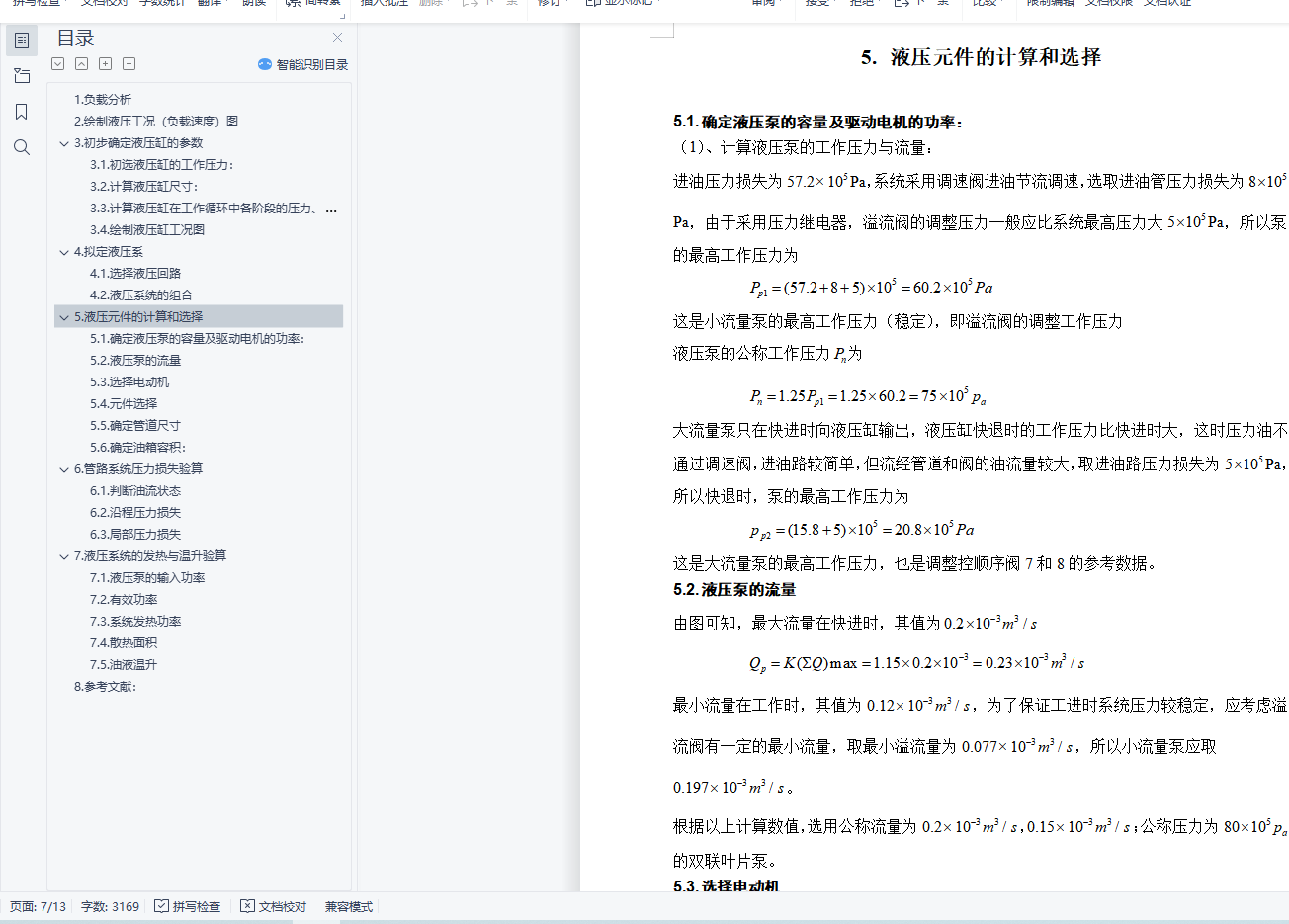Viewport: 1289px width, 924px height.
Task: Open the 目录 outline pane icon in sidebar
Action: click(22, 41)
